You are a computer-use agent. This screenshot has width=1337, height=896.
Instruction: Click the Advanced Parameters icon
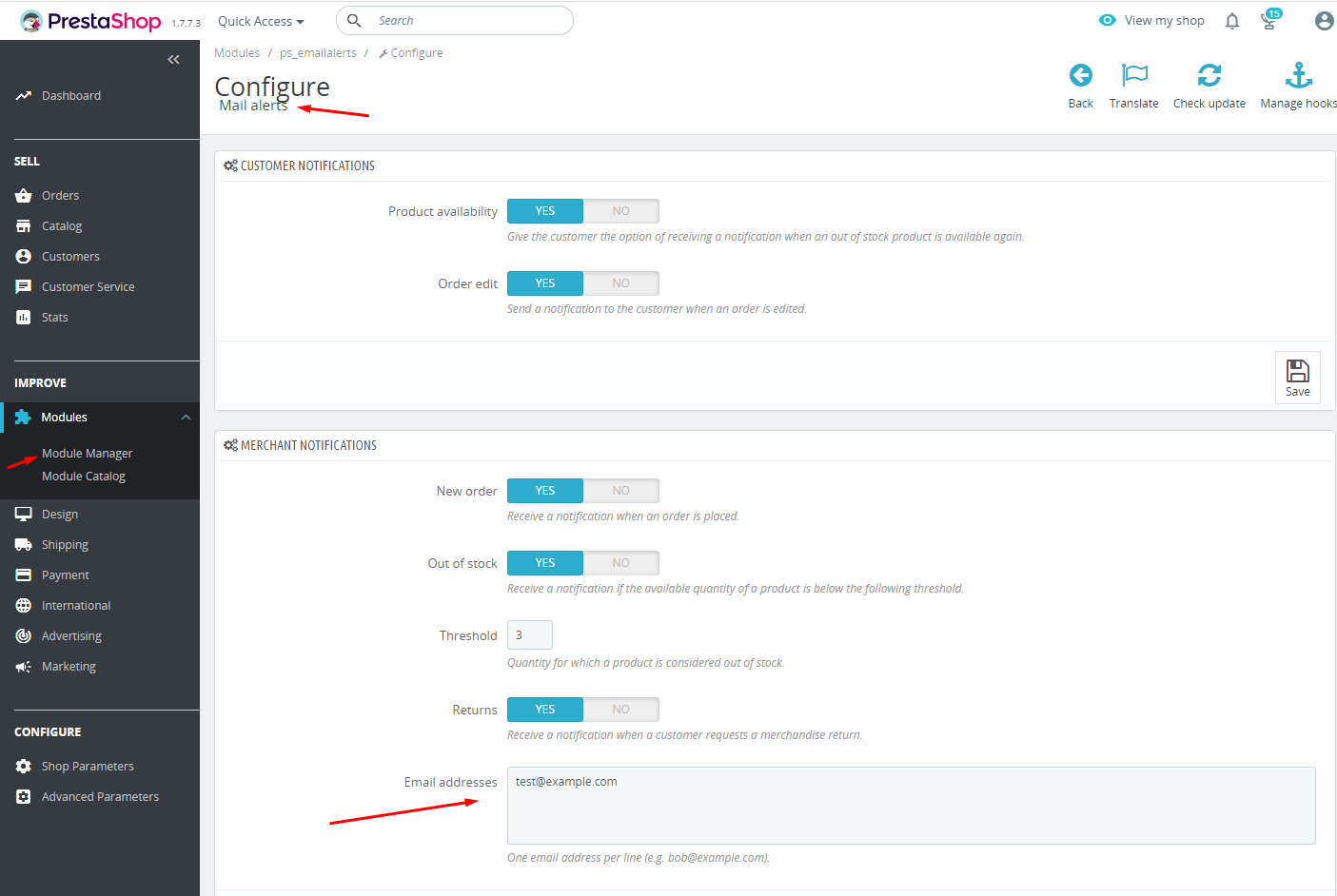tap(24, 797)
